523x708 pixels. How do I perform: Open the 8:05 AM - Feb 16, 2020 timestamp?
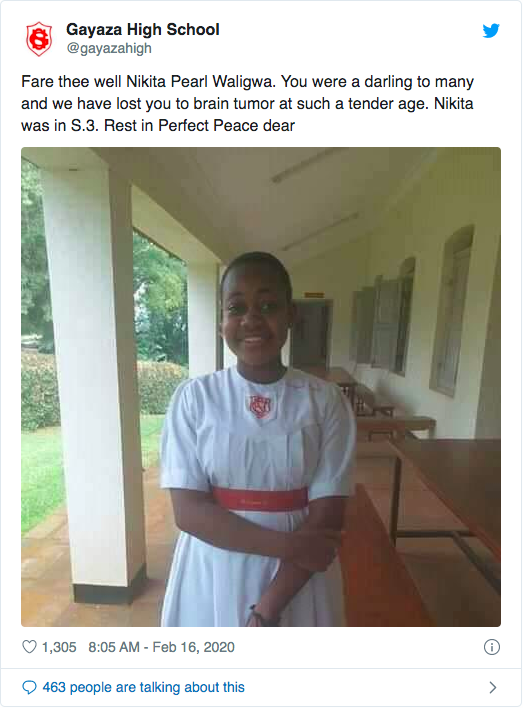[161, 647]
